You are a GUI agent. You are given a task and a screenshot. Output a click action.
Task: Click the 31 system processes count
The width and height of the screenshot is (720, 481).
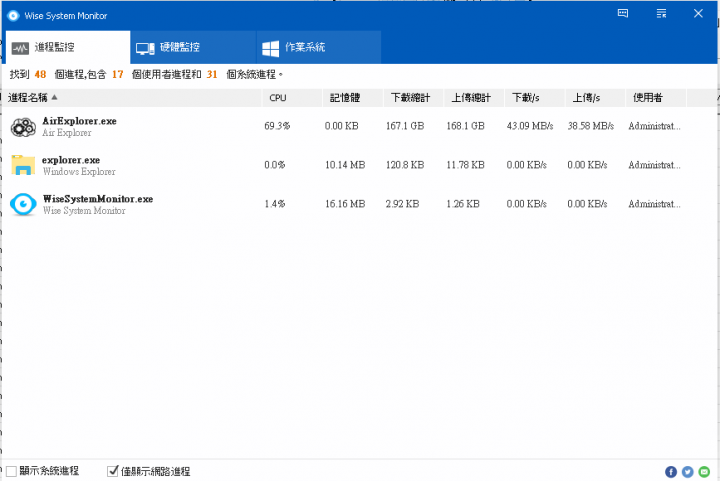(212, 74)
